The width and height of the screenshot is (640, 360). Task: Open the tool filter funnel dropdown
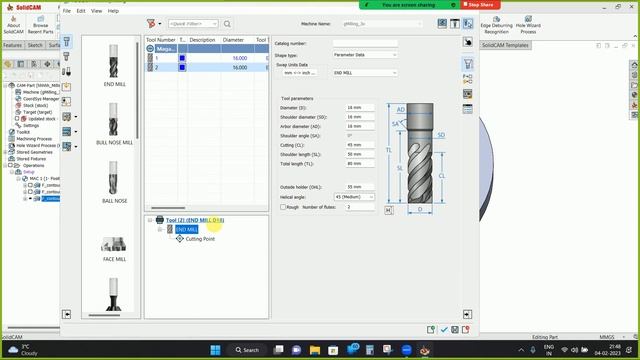tap(154, 24)
